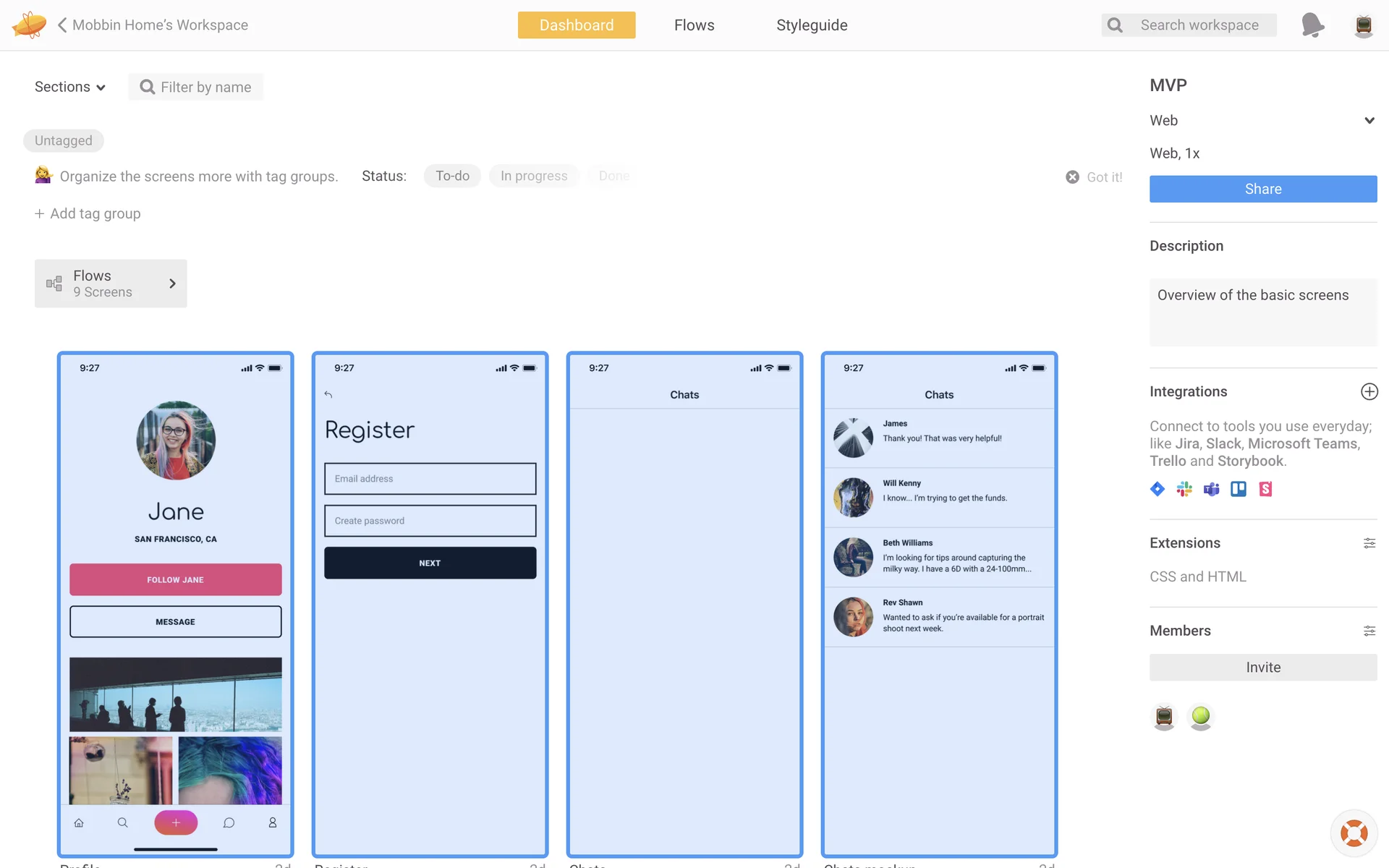Click the Slack integration icon
1389x868 pixels.
pyautogui.click(x=1184, y=489)
